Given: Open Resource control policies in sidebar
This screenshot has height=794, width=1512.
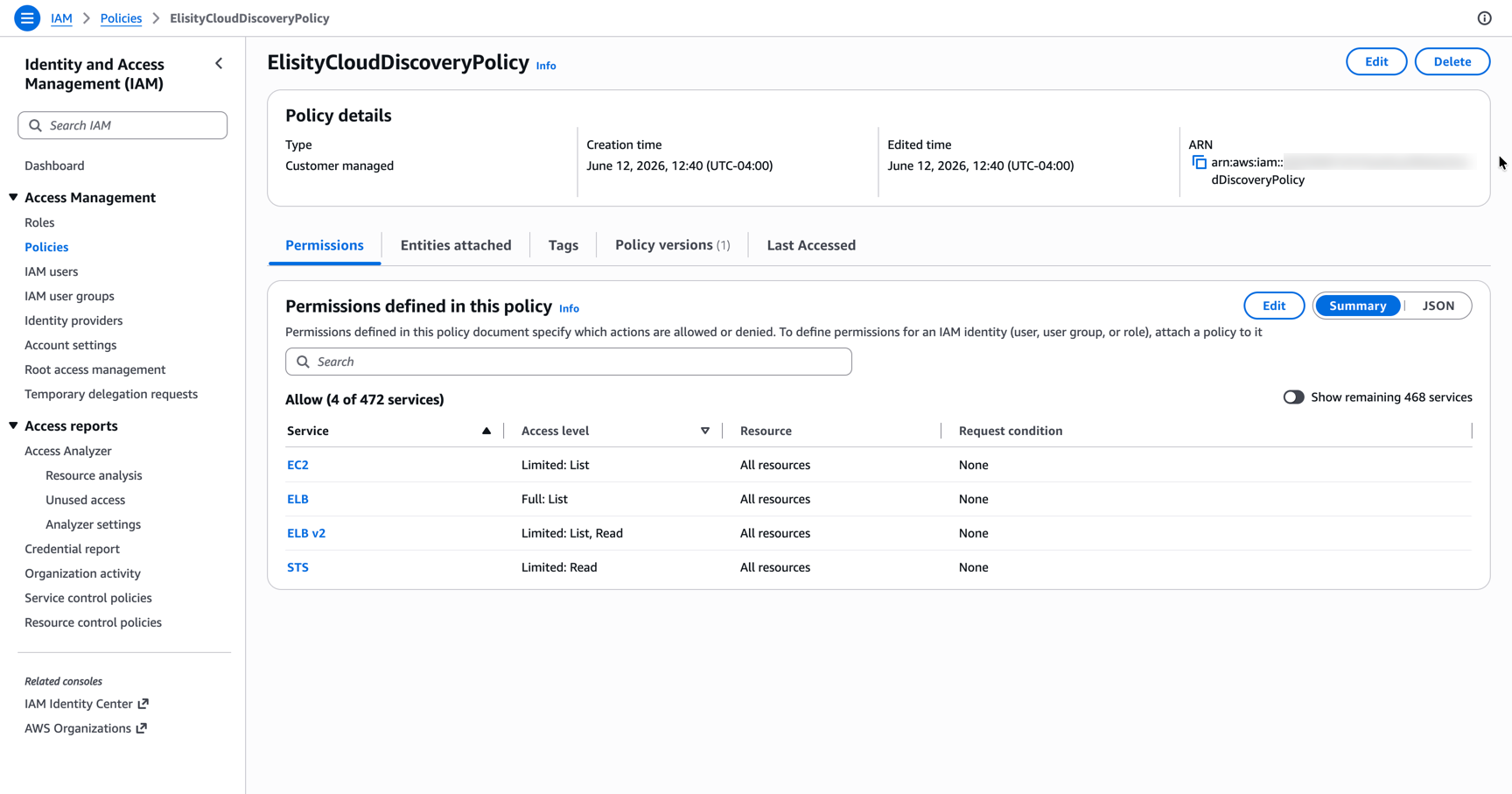Looking at the screenshot, I should pyautogui.click(x=93, y=622).
